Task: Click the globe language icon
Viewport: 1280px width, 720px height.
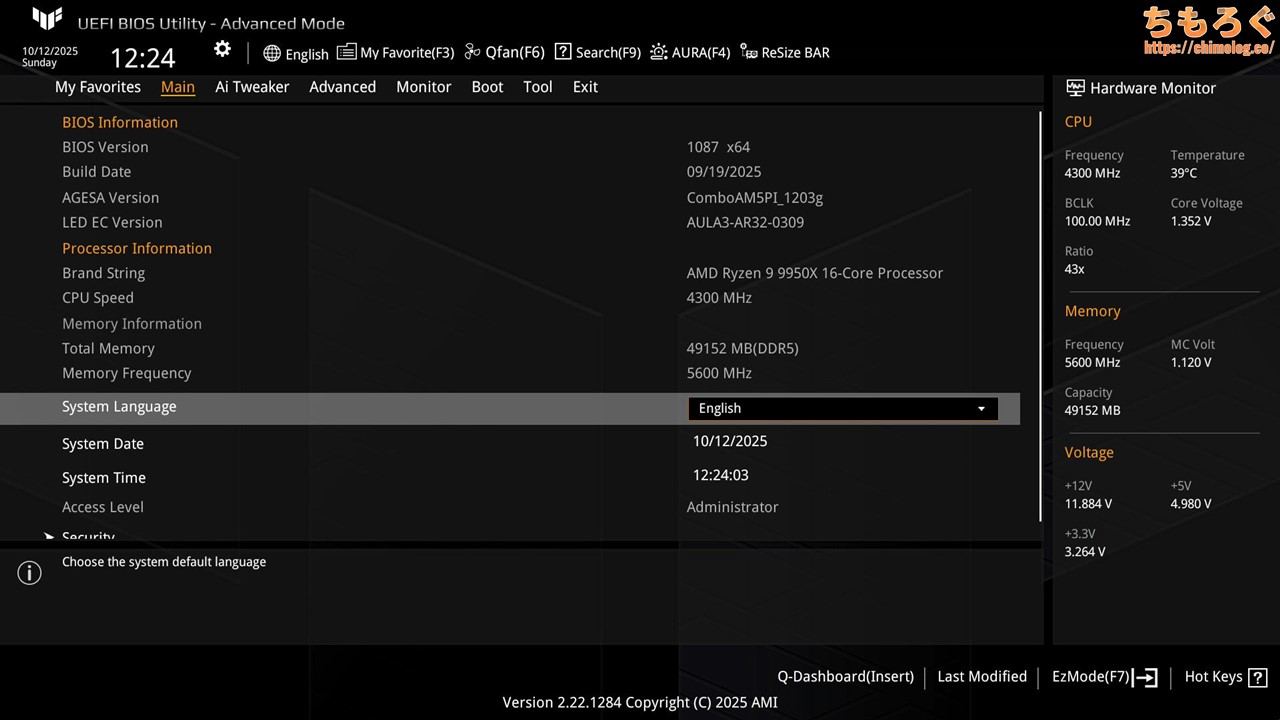Action: pyautogui.click(x=272, y=53)
